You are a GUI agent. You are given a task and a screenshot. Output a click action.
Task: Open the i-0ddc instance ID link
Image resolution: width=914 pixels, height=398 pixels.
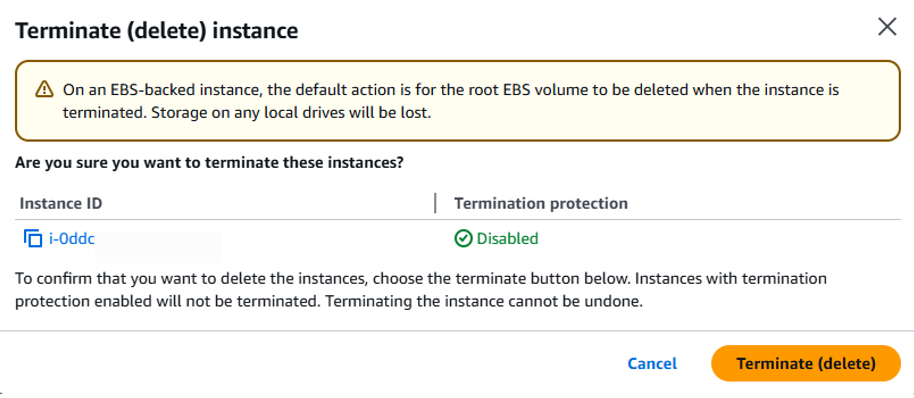[x=72, y=239]
